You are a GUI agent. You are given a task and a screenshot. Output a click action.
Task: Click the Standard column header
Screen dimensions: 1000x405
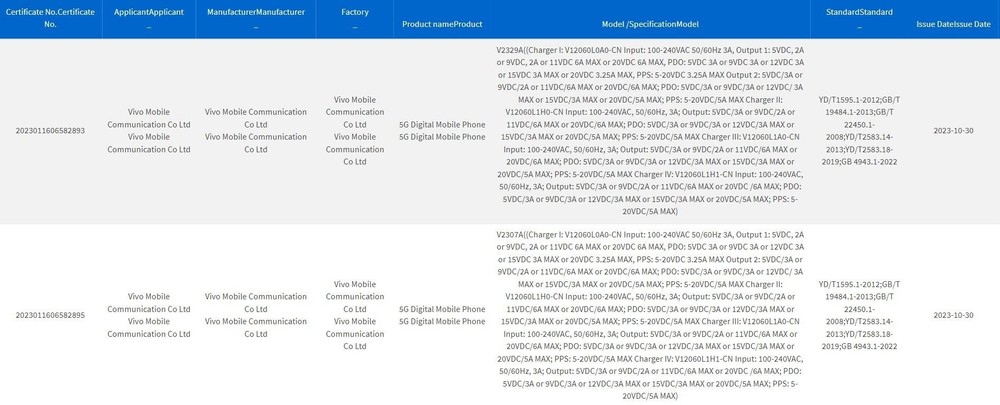[x=859, y=18]
